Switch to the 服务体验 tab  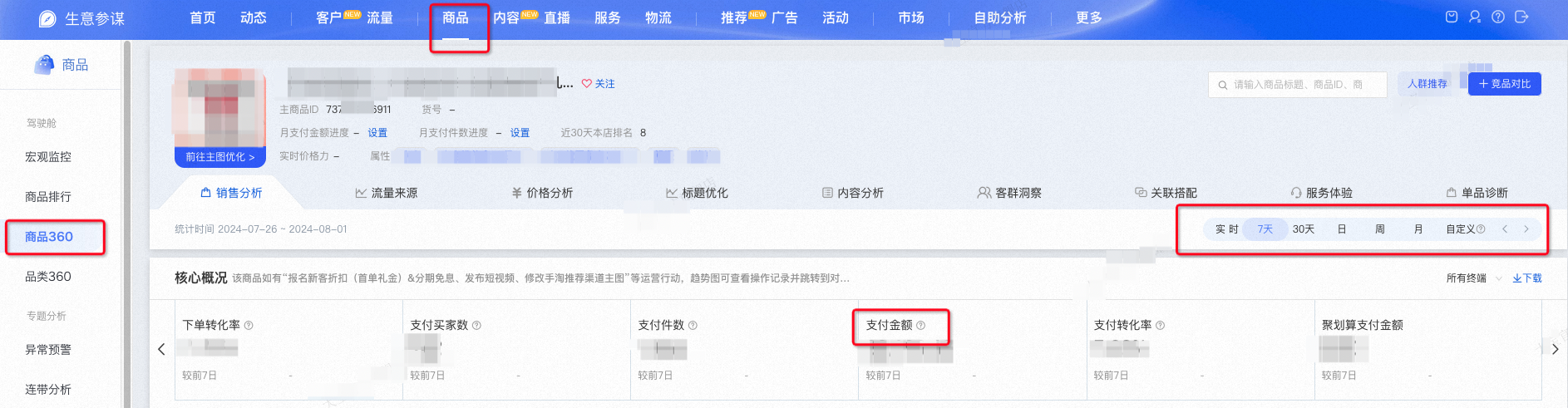point(1321,193)
